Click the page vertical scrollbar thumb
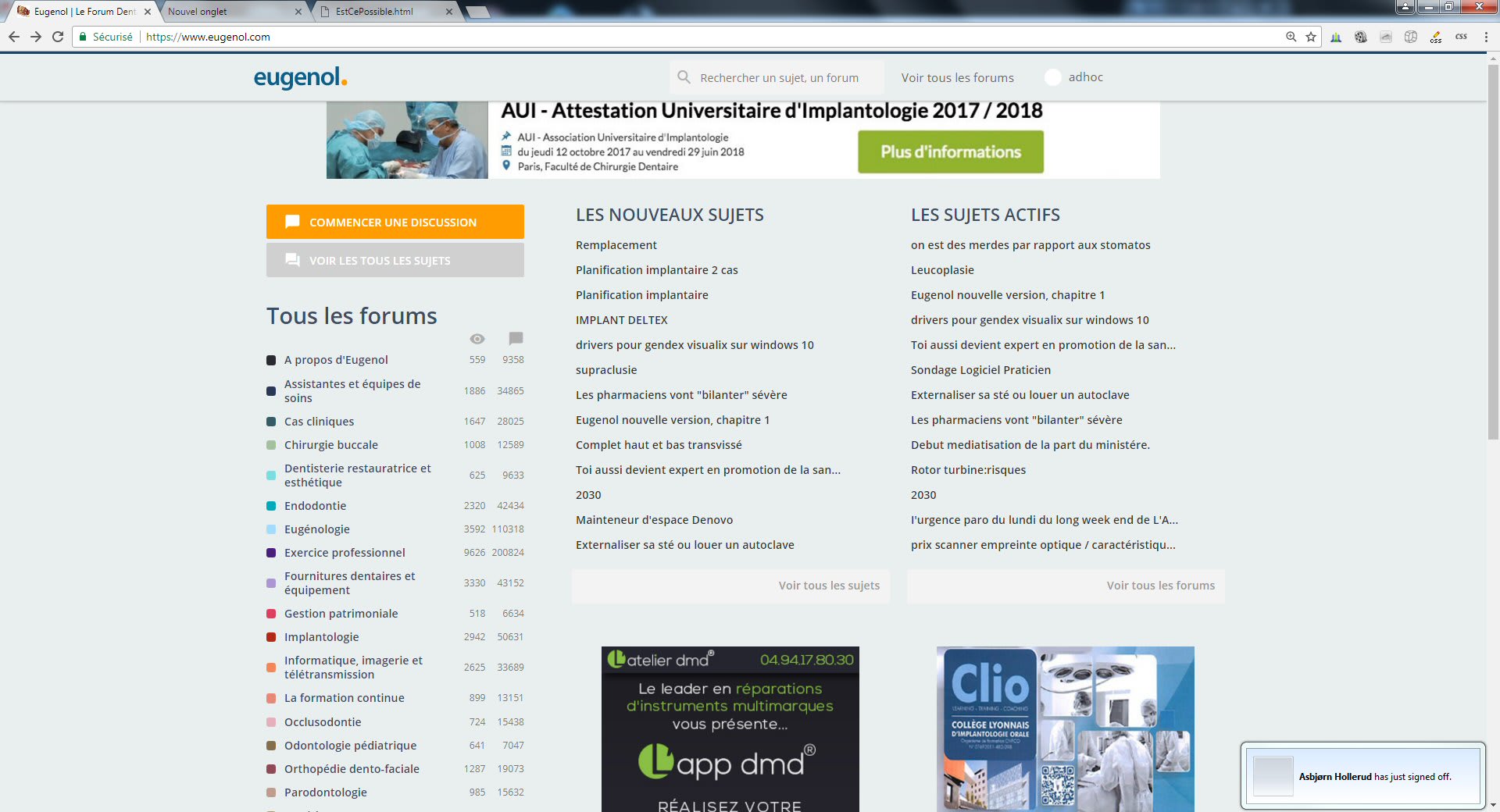 1493,250
